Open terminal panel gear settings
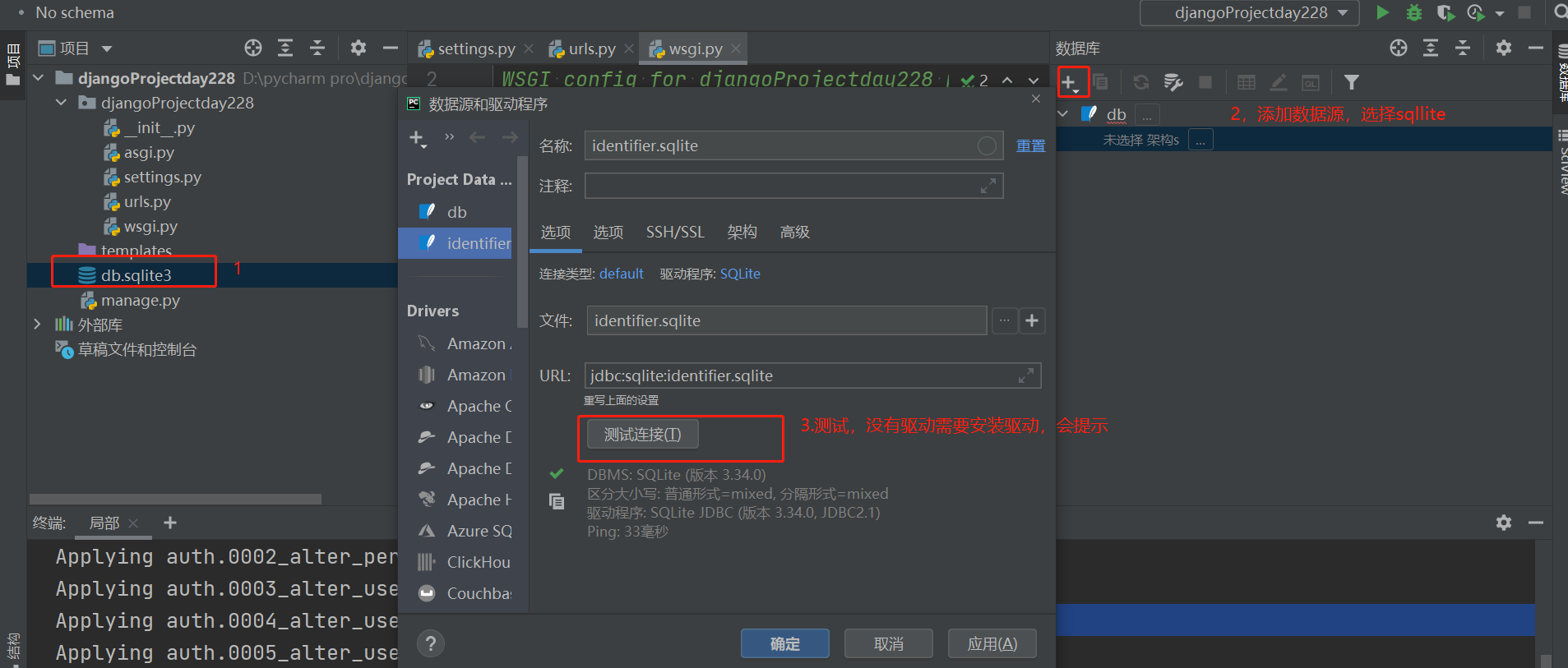Image resolution: width=1568 pixels, height=668 pixels. [x=1504, y=523]
